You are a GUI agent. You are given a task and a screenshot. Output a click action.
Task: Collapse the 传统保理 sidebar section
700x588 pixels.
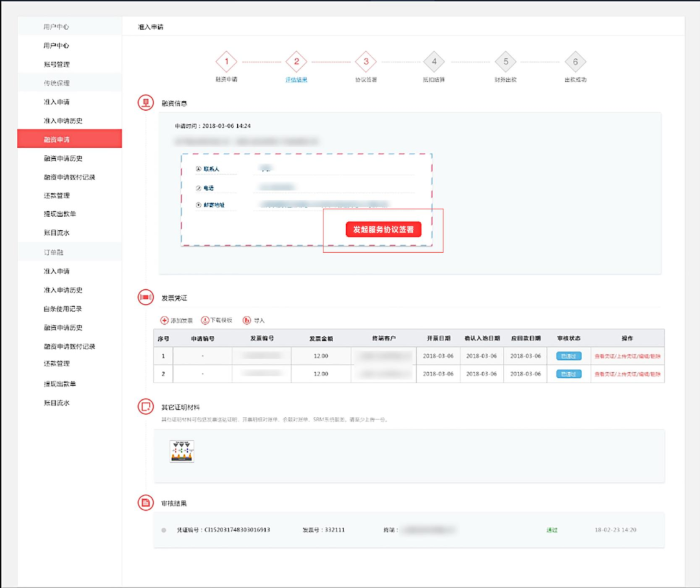56,82
